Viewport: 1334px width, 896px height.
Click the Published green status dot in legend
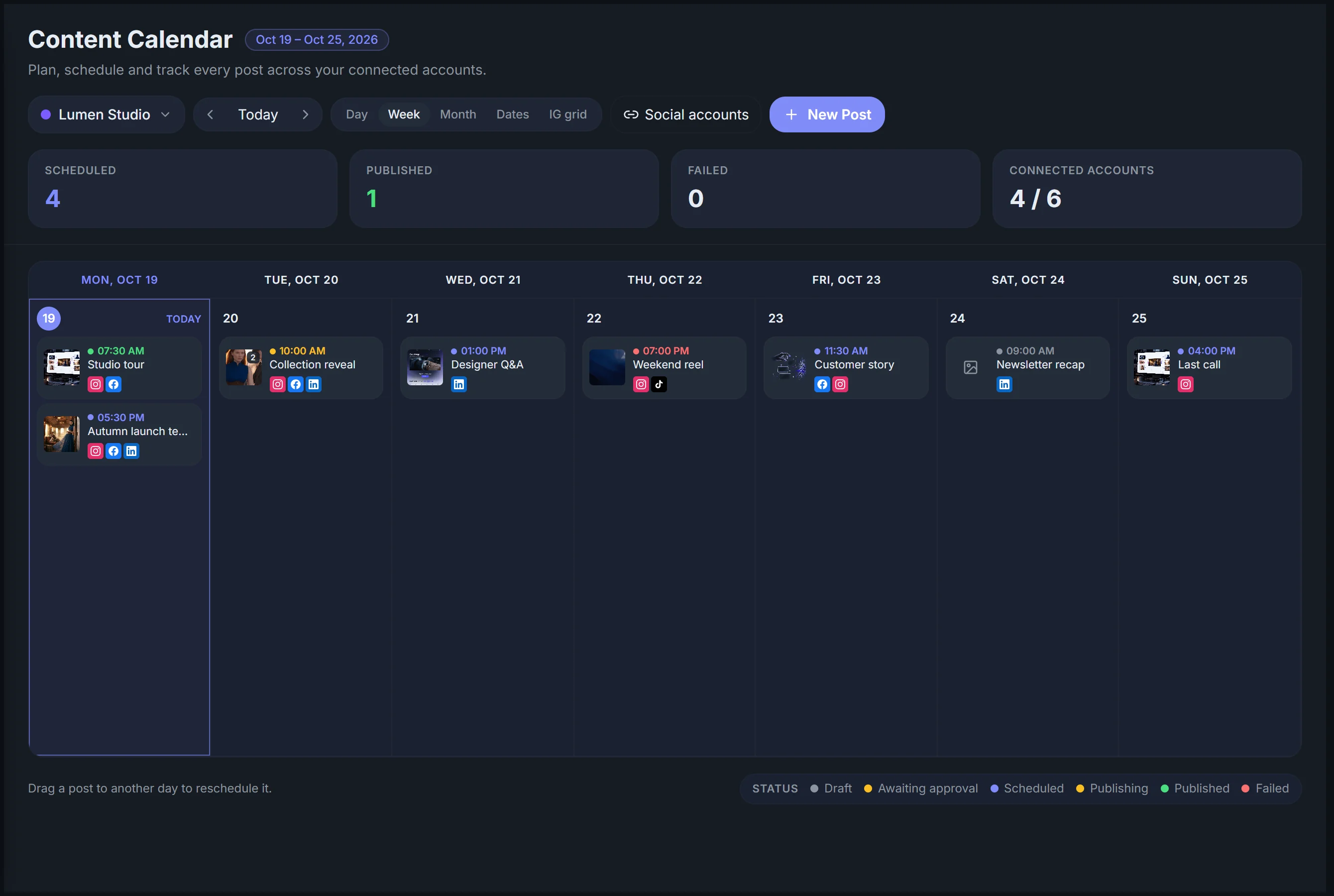click(1165, 789)
